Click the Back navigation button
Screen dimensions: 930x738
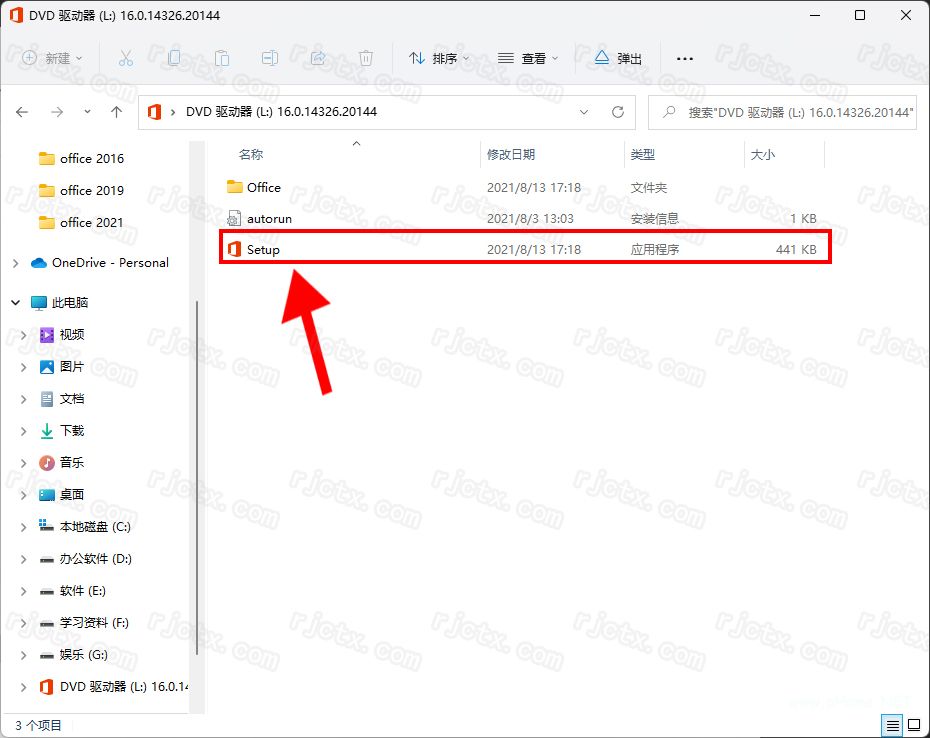pyautogui.click(x=22, y=112)
